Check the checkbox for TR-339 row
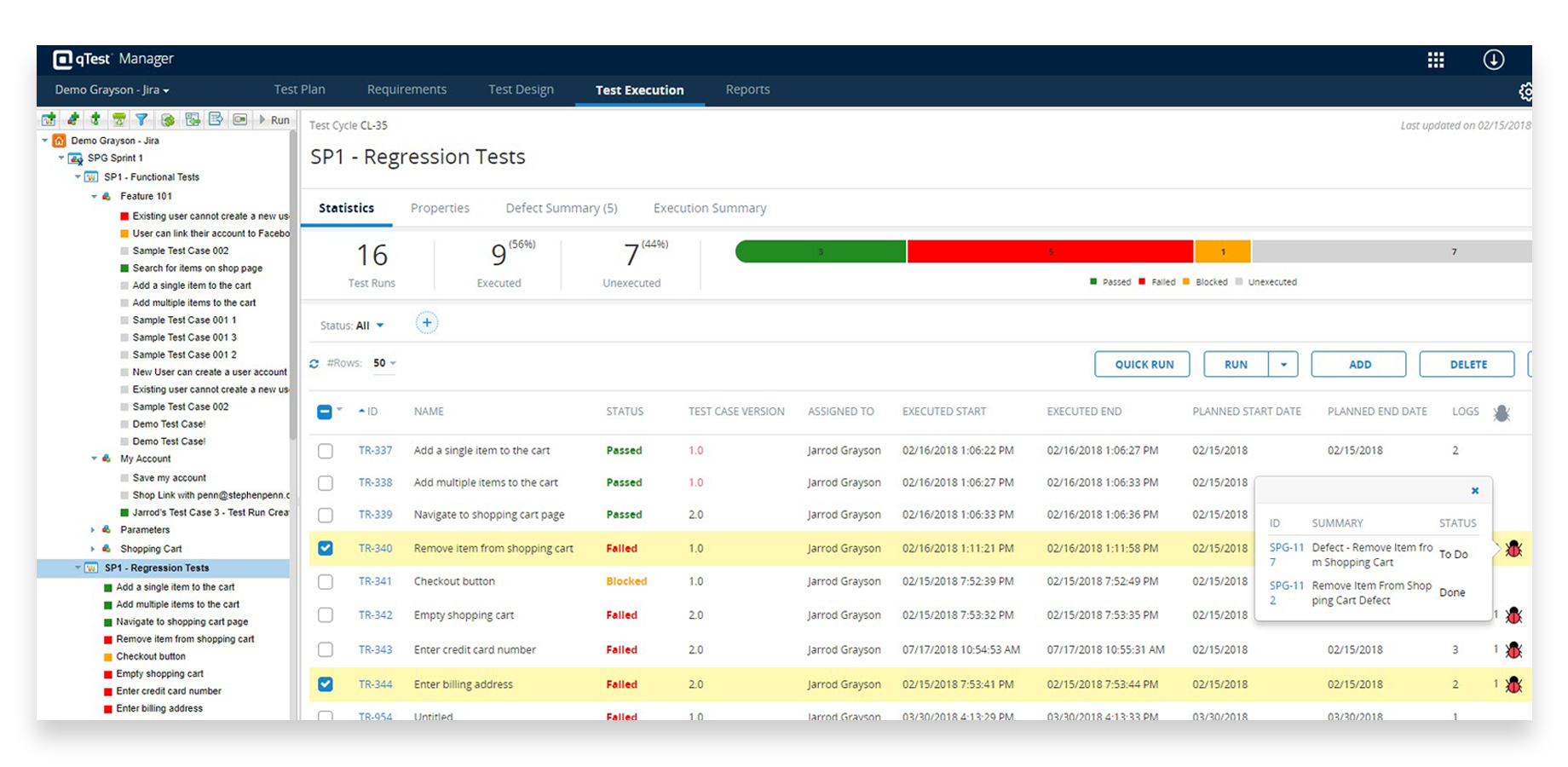Screen dimensions: 1568x767 325,515
